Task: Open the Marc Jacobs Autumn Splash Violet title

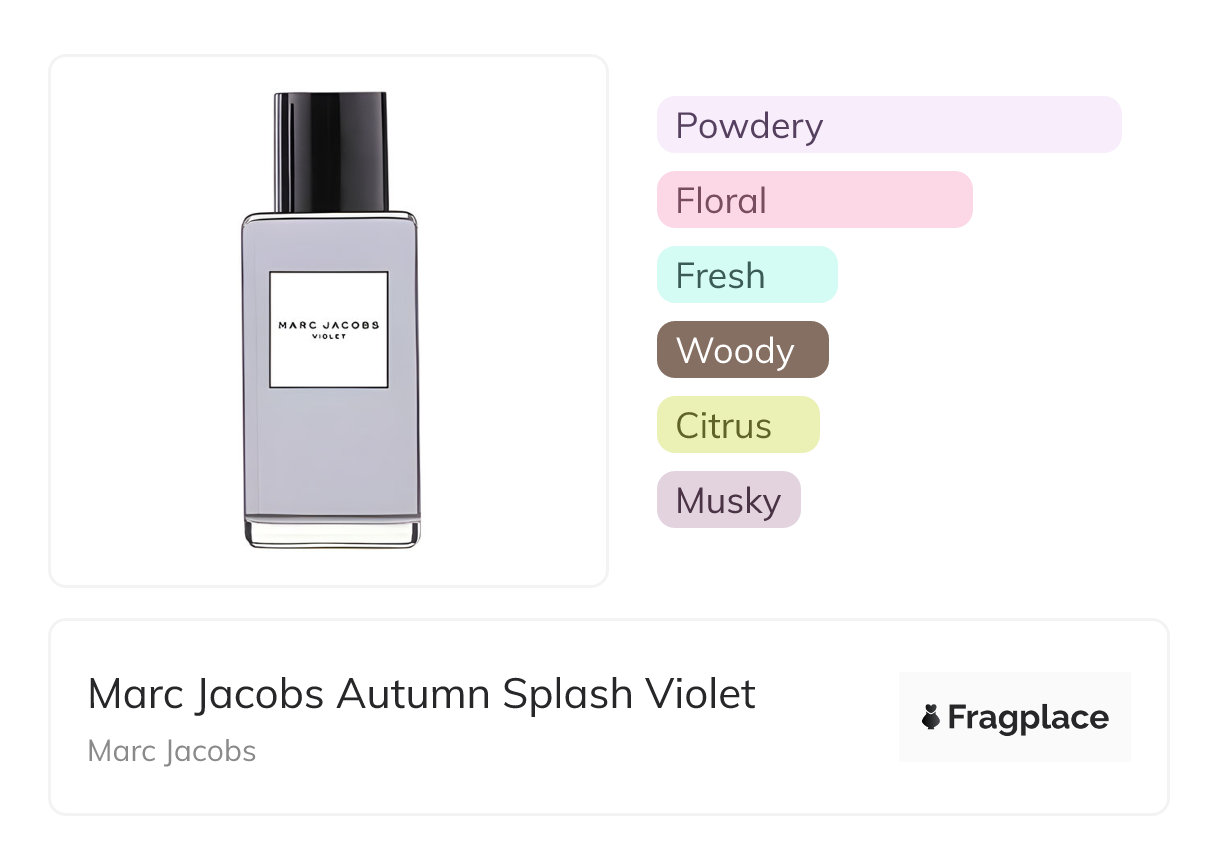Action: [x=421, y=694]
